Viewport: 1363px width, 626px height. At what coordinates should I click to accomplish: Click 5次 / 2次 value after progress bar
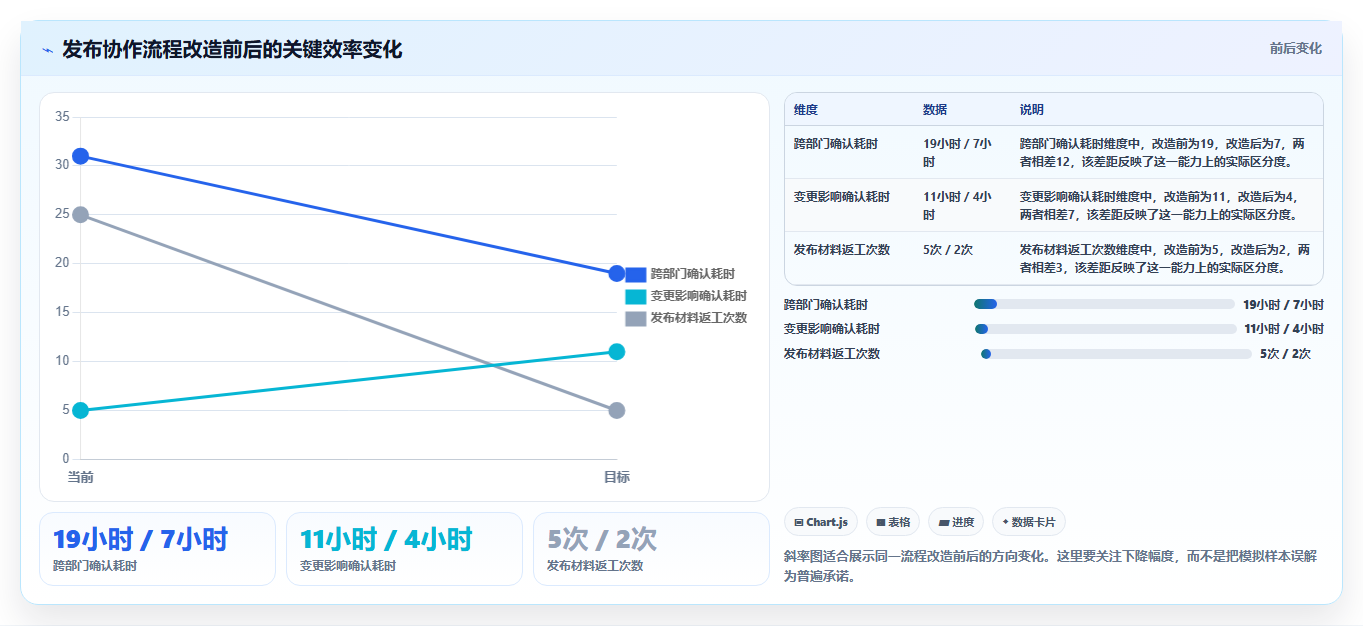[1285, 354]
